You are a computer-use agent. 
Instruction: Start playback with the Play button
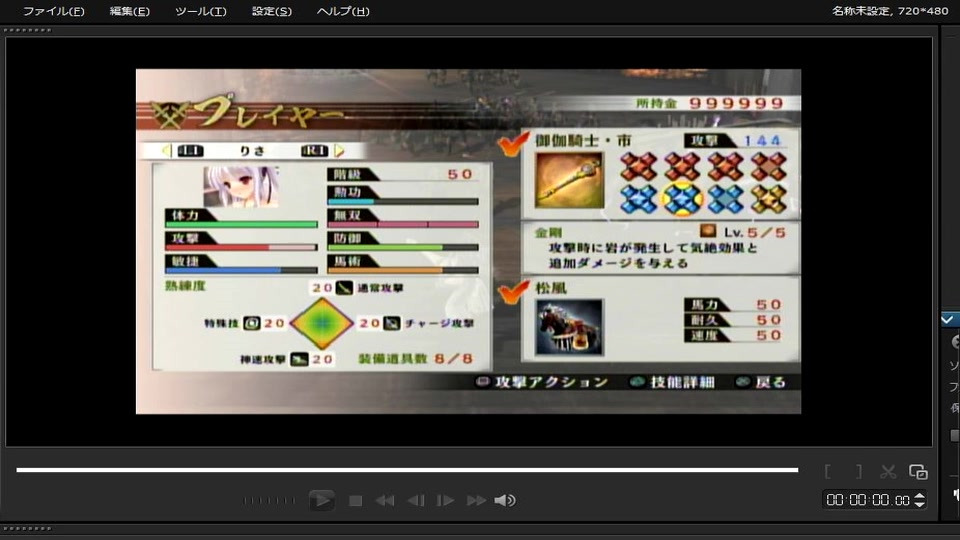pyautogui.click(x=321, y=500)
